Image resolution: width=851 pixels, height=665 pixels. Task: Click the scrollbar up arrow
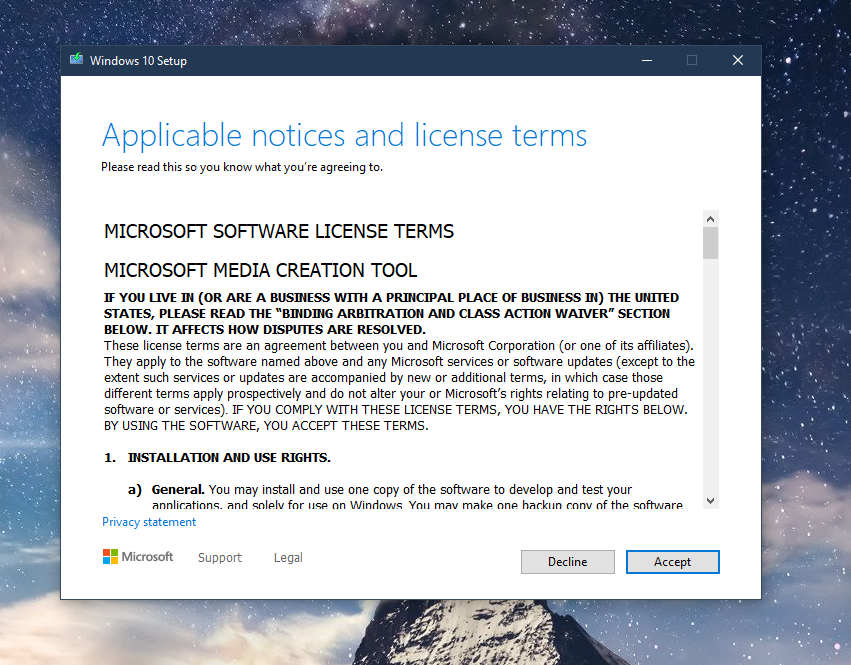[710, 219]
